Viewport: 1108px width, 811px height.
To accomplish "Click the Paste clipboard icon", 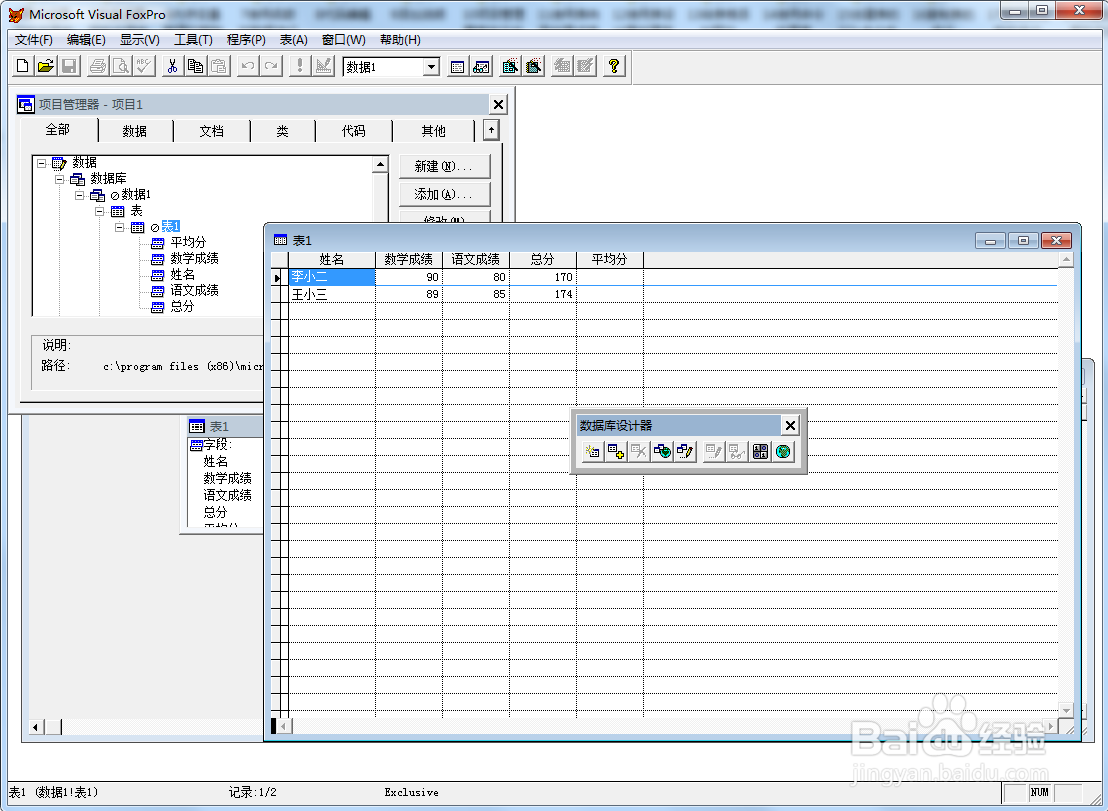I will [218, 66].
